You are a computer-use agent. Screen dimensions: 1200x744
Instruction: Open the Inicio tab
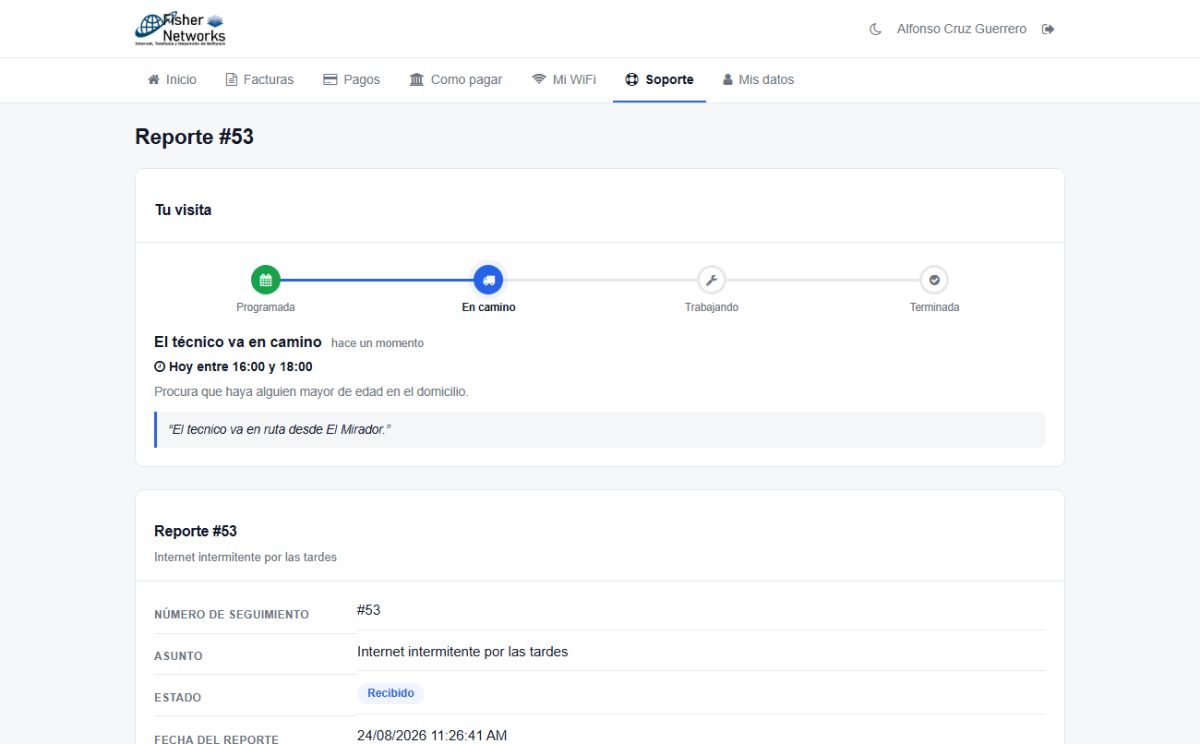[x=172, y=80]
